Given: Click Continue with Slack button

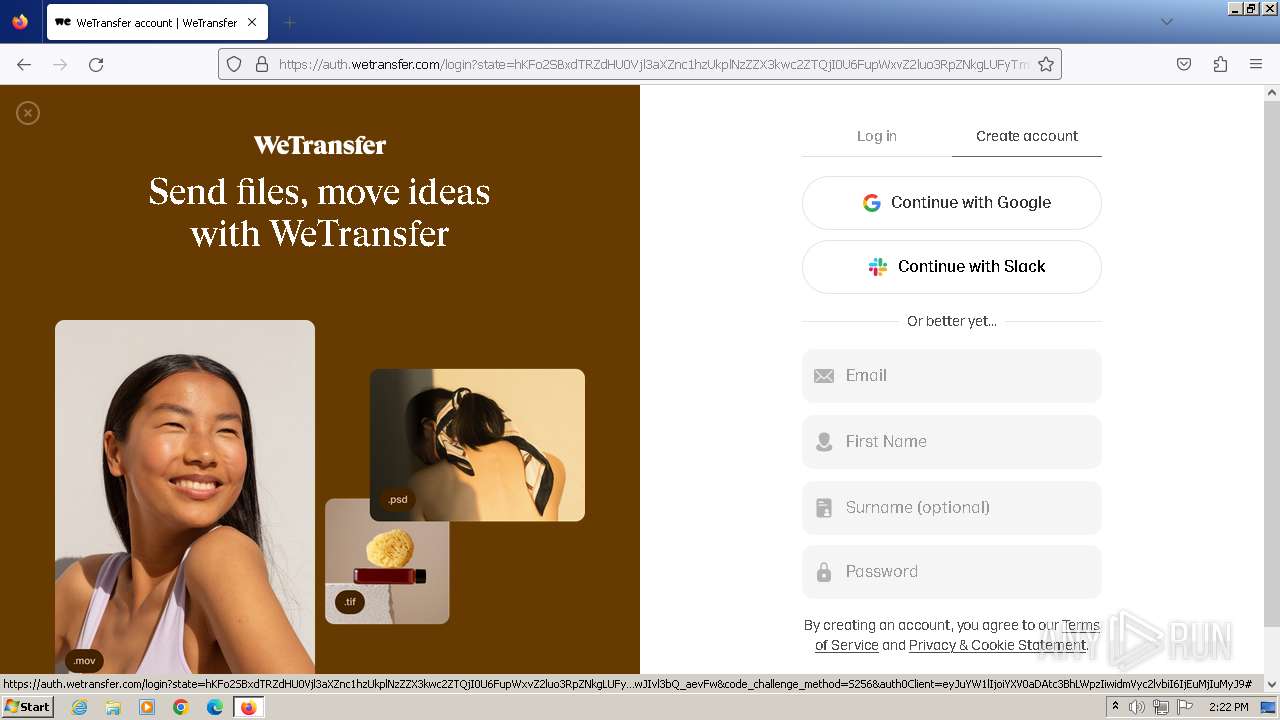Looking at the screenshot, I should (952, 267).
